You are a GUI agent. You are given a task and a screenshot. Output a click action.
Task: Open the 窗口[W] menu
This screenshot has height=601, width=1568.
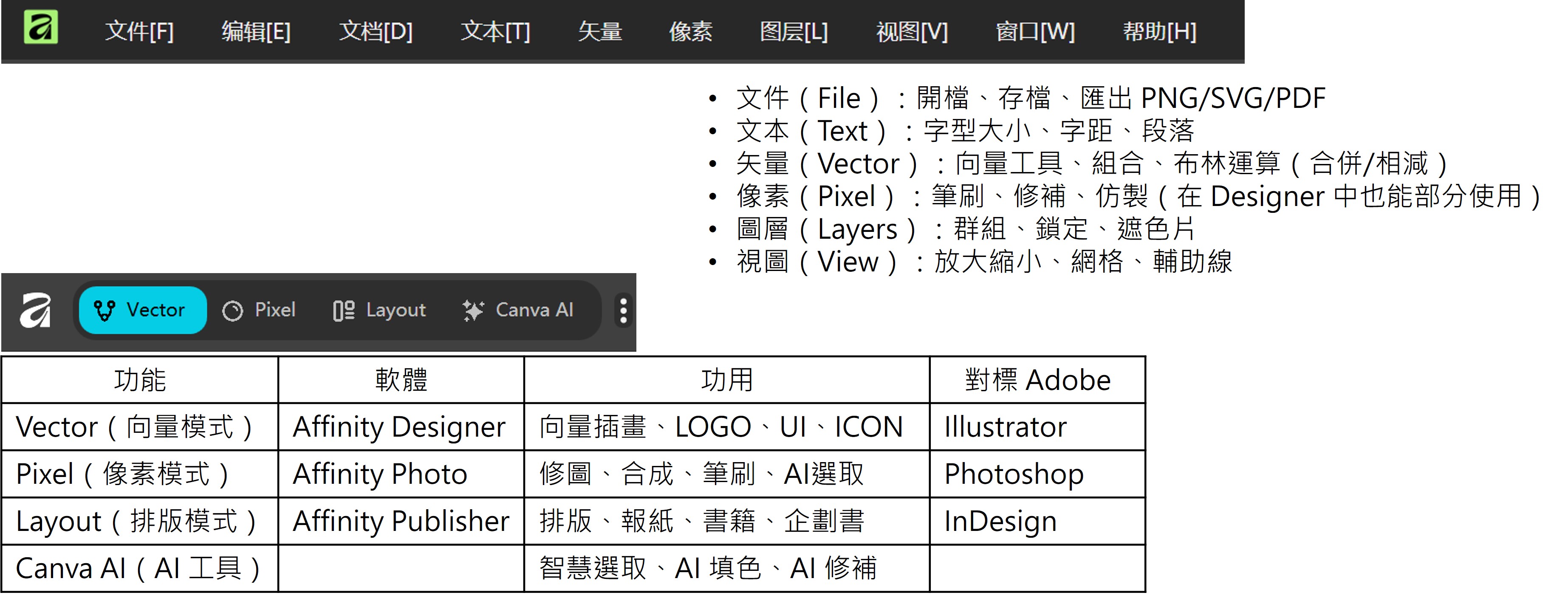click(x=1035, y=31)
